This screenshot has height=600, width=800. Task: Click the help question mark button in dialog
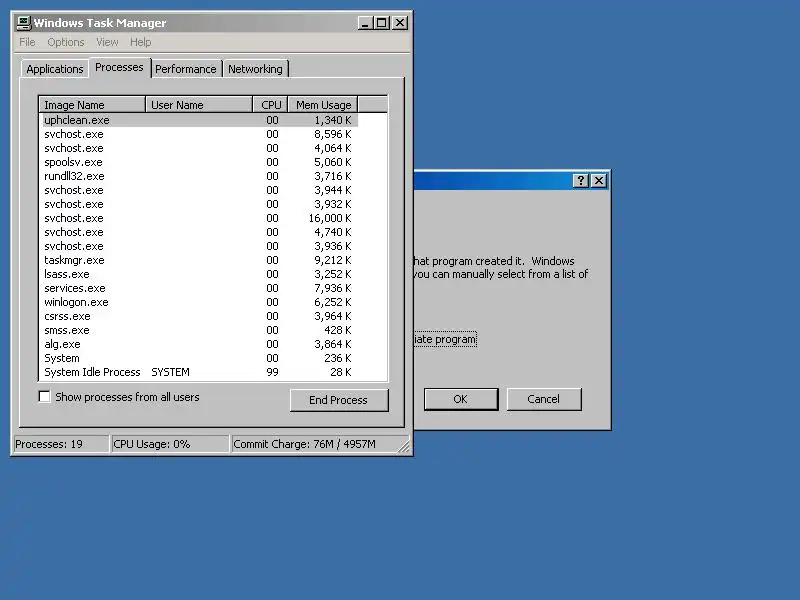click(581, 181)
